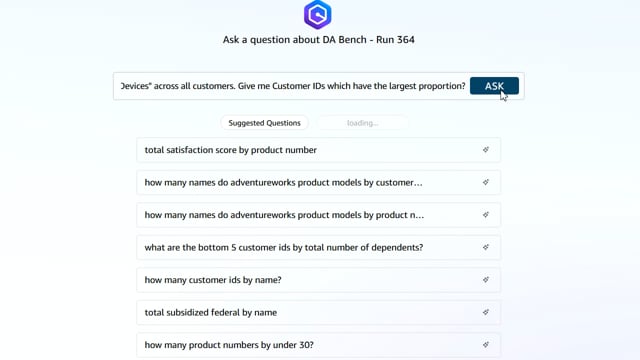The width and height of the screenshot is (640, 360).
Task: Click into the question input field
Action: [x=292, y=86]
